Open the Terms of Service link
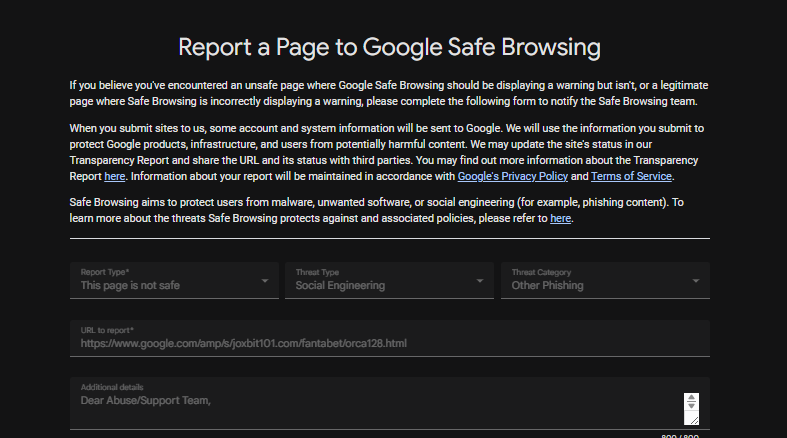 point(631,177)
